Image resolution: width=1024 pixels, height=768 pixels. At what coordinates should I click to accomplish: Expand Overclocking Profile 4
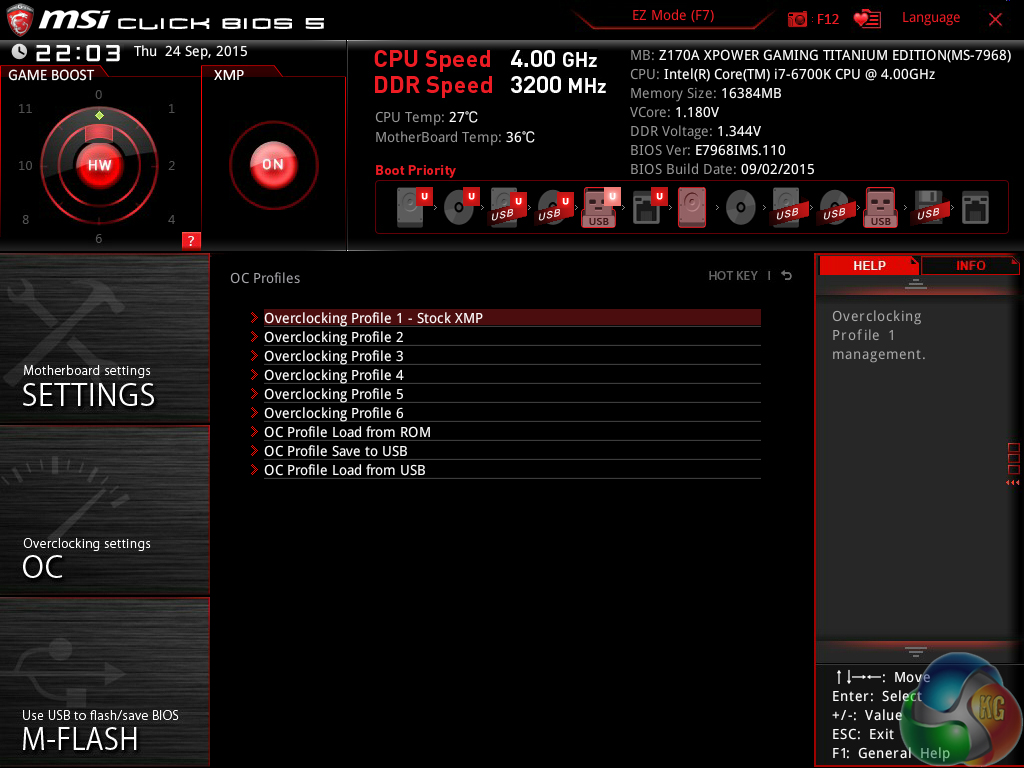[512, 375]
